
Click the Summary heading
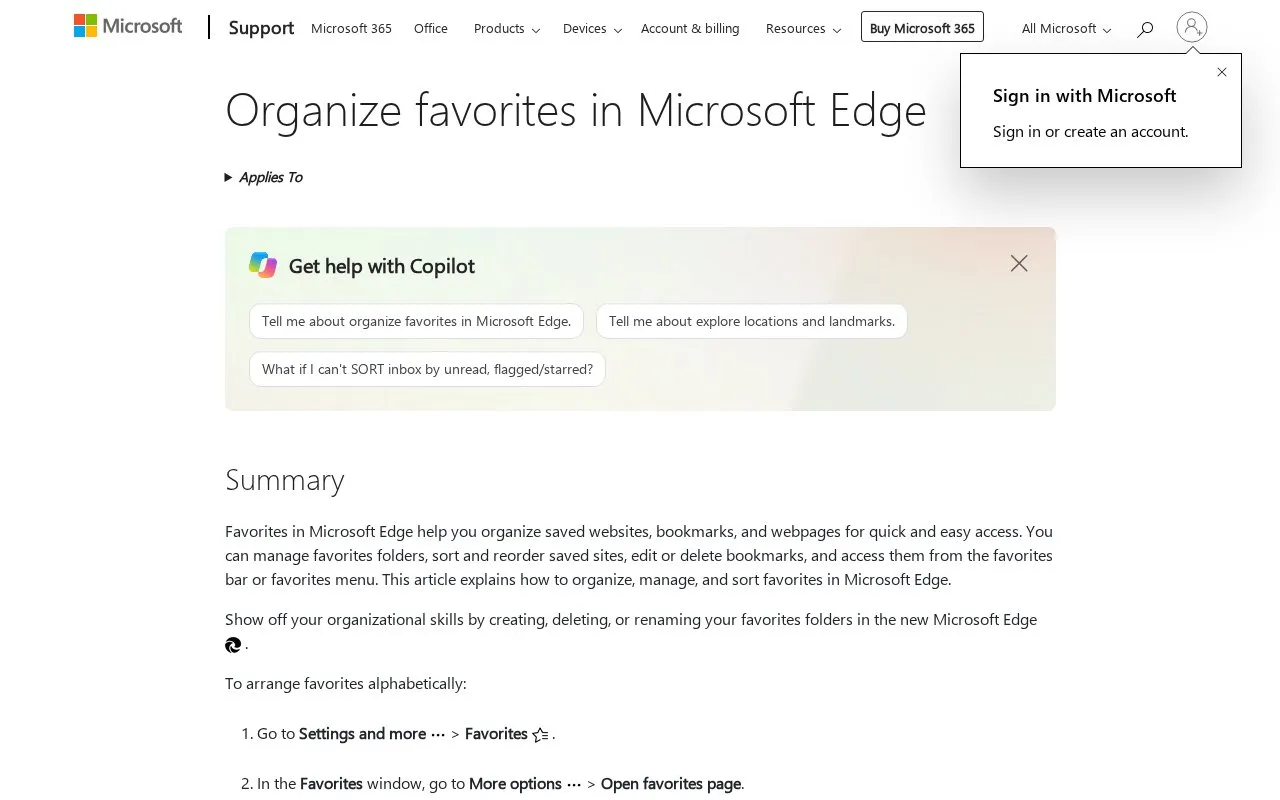(x=285, y=480)
